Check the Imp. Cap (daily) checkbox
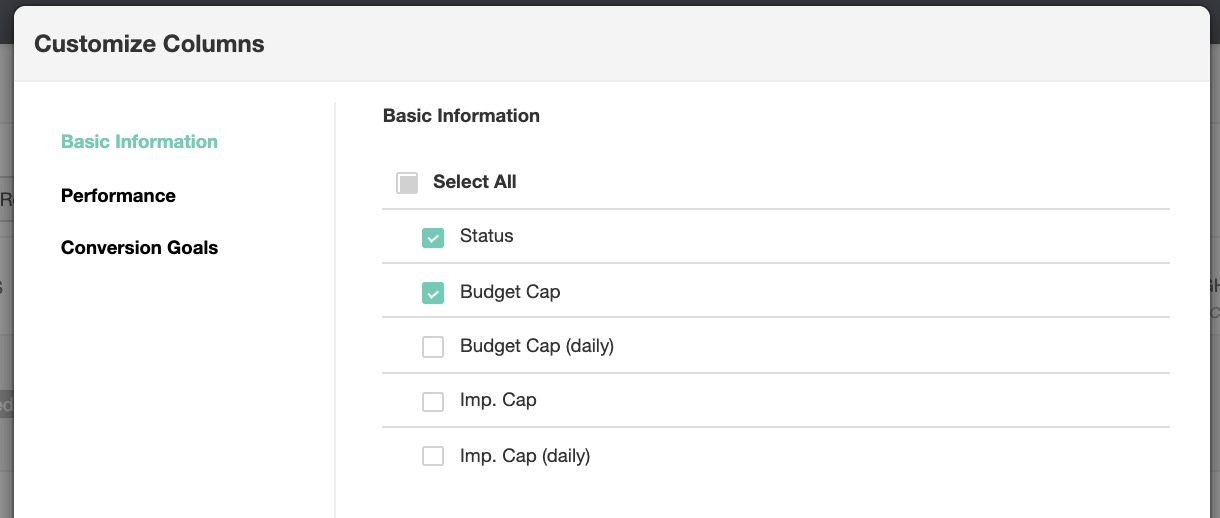The height and width of the screenshot is (518, 1220). pyautogui.click(x=433, y=456)
